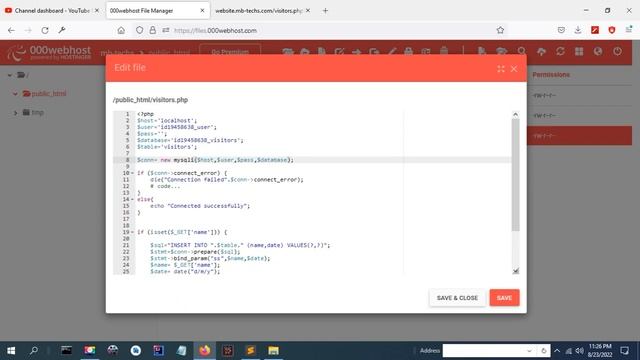This screenshot has width=640, height=360.
Task: Fold the else block at line 14
Action: (x=132, y=199)
